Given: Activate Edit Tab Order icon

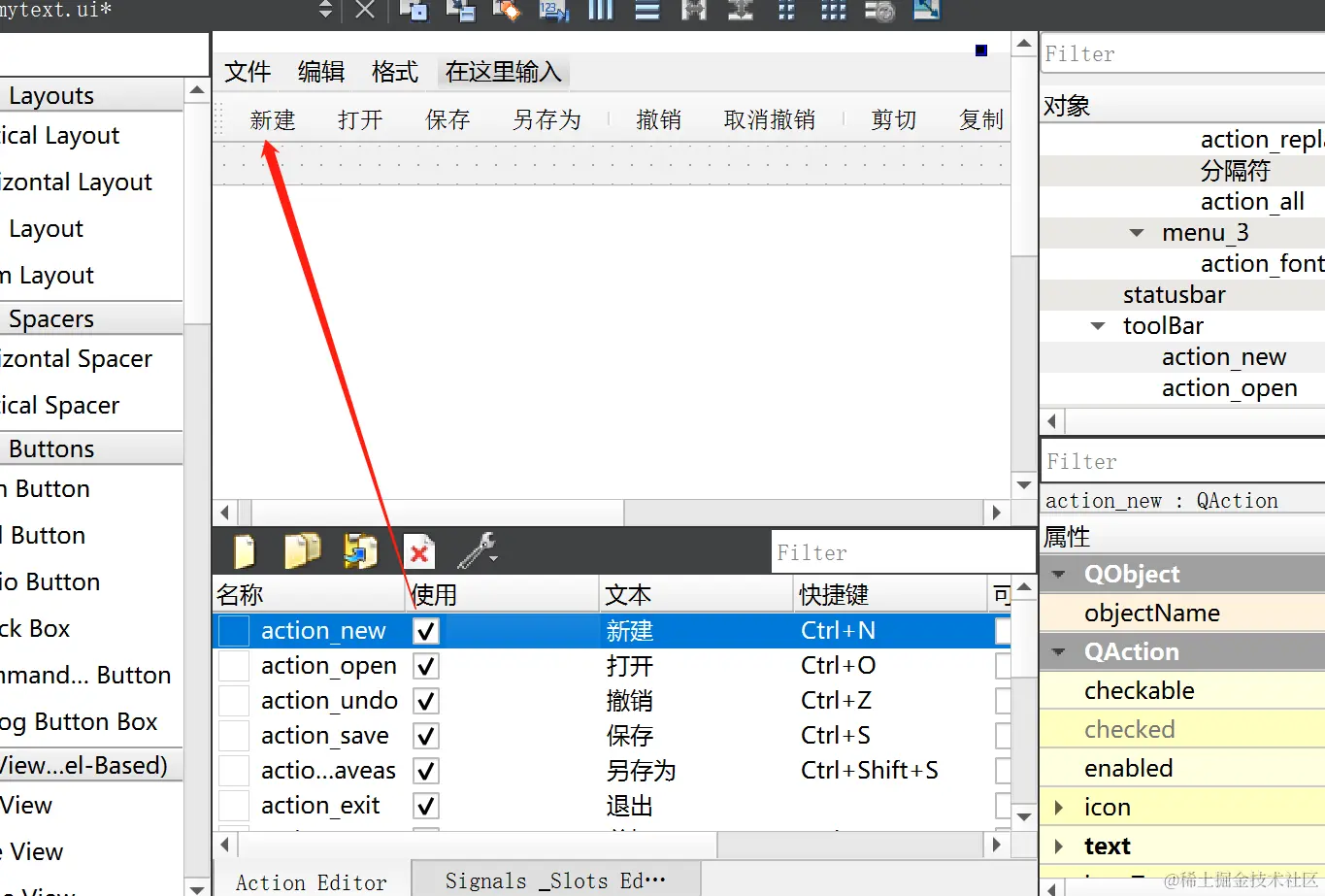Looking at the screenshot, I should pyautogui.click(x=553, y=11).
